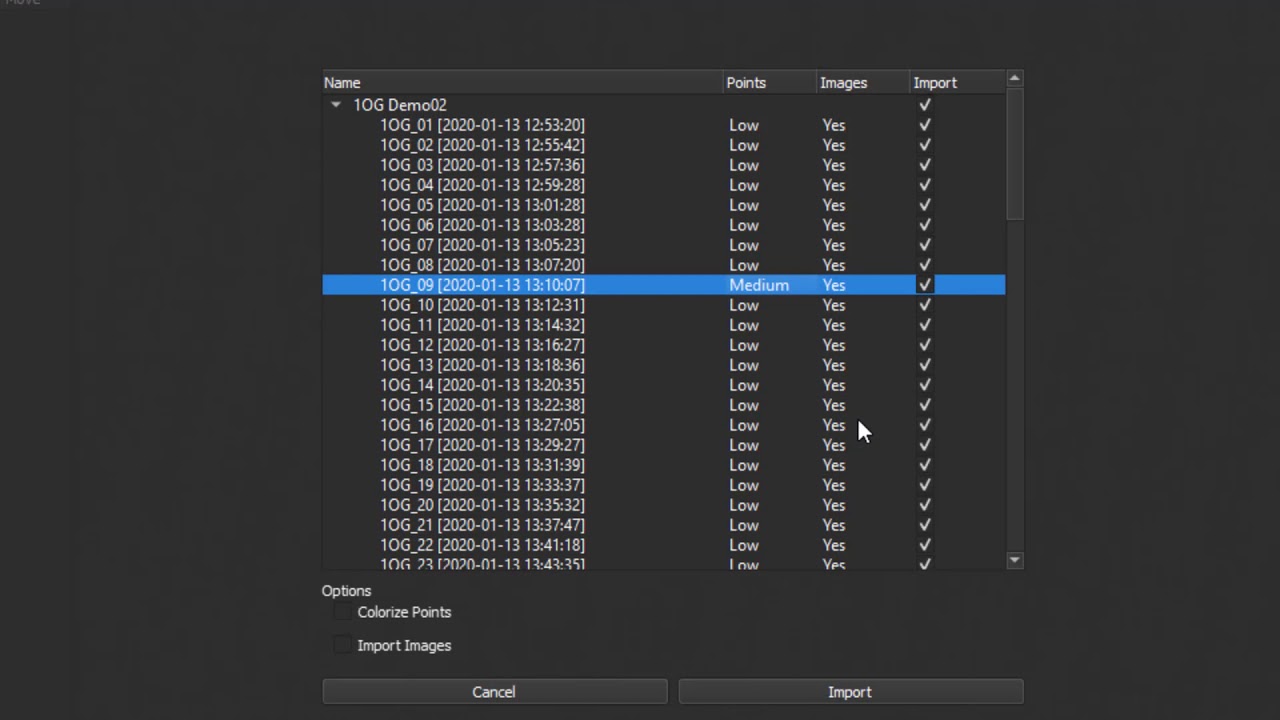Open Points value Low for 1OG_01

point(744,125)
